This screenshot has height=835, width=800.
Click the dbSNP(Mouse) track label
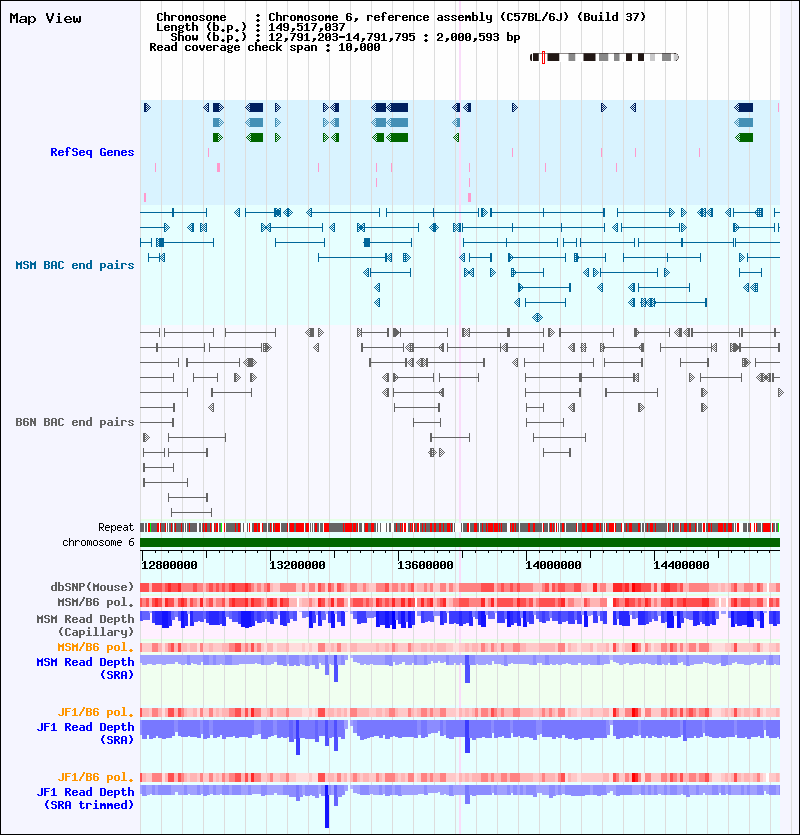[92, 587]
